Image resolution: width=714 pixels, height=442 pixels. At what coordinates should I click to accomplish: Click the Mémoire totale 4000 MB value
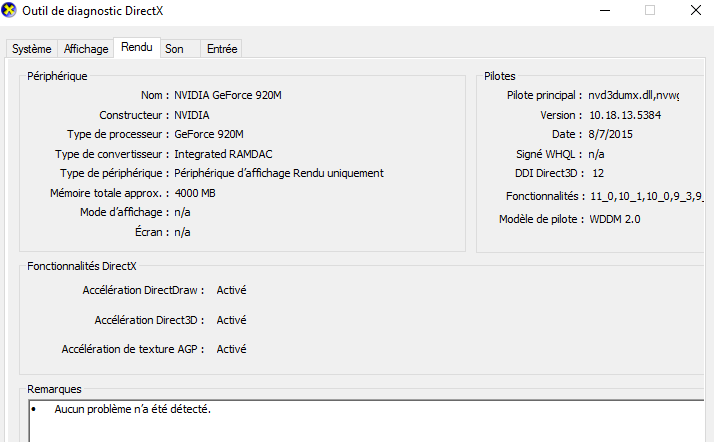[x=195, y=193]
